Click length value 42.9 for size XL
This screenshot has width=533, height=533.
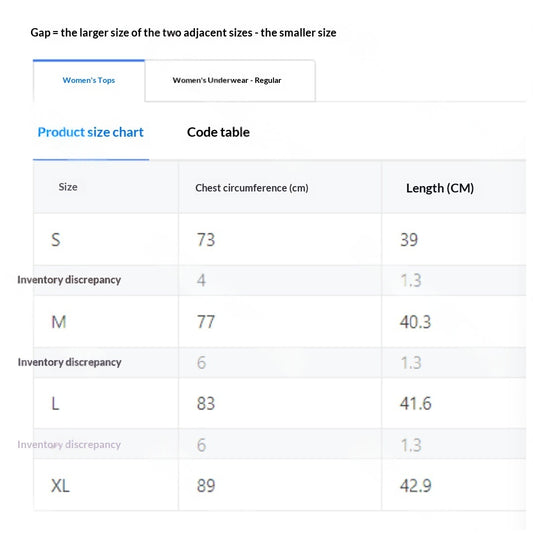coord(415,485)
